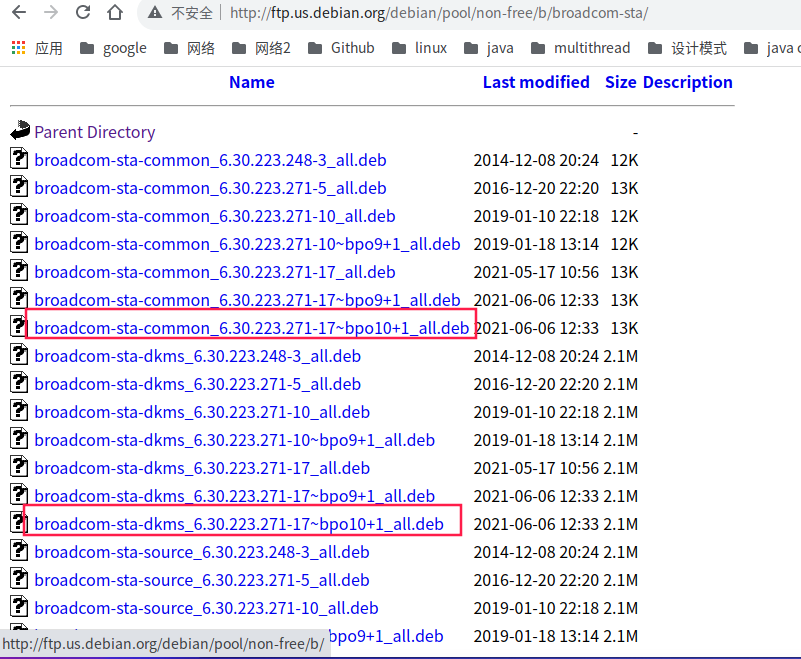The image size is (801, 659).
Task: Click the browser forward arrow
Action: pyautogui.click(x=51, y=13)
